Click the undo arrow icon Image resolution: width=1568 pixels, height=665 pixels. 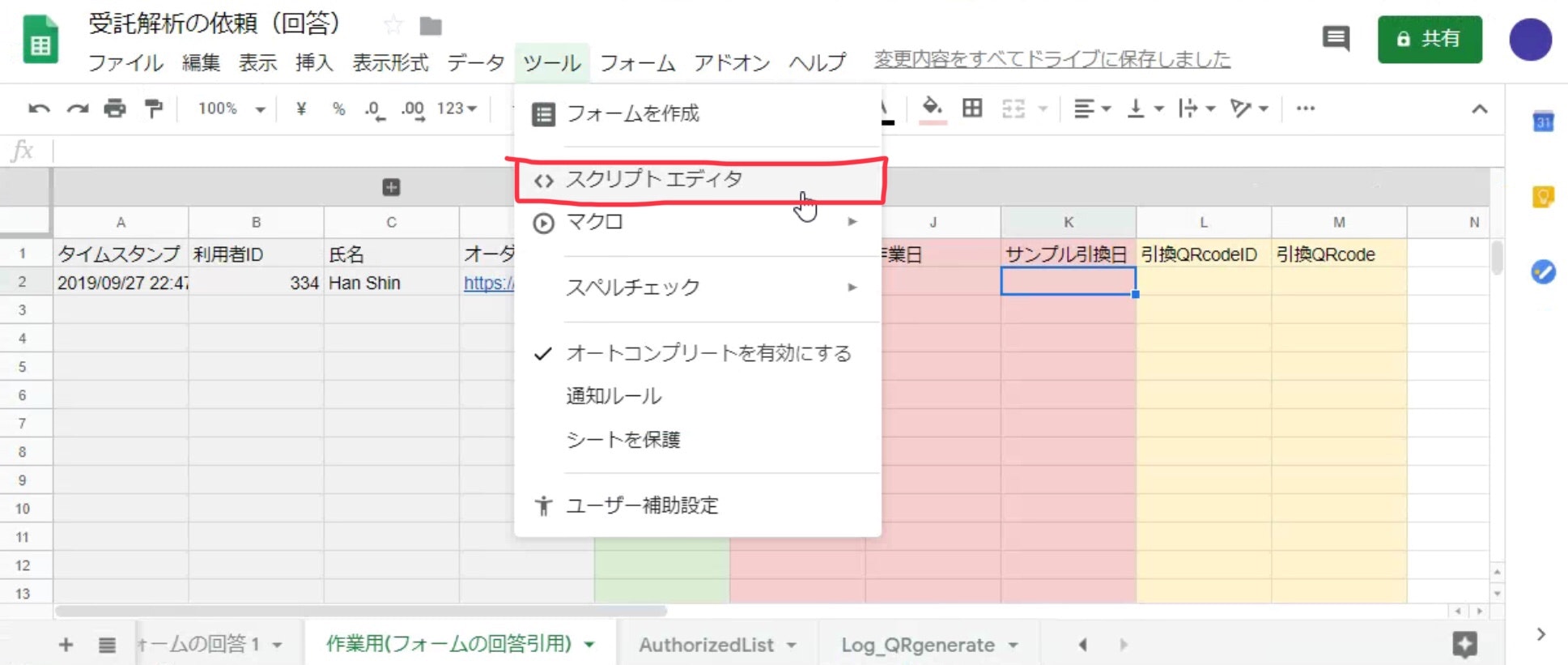point(39,109)
